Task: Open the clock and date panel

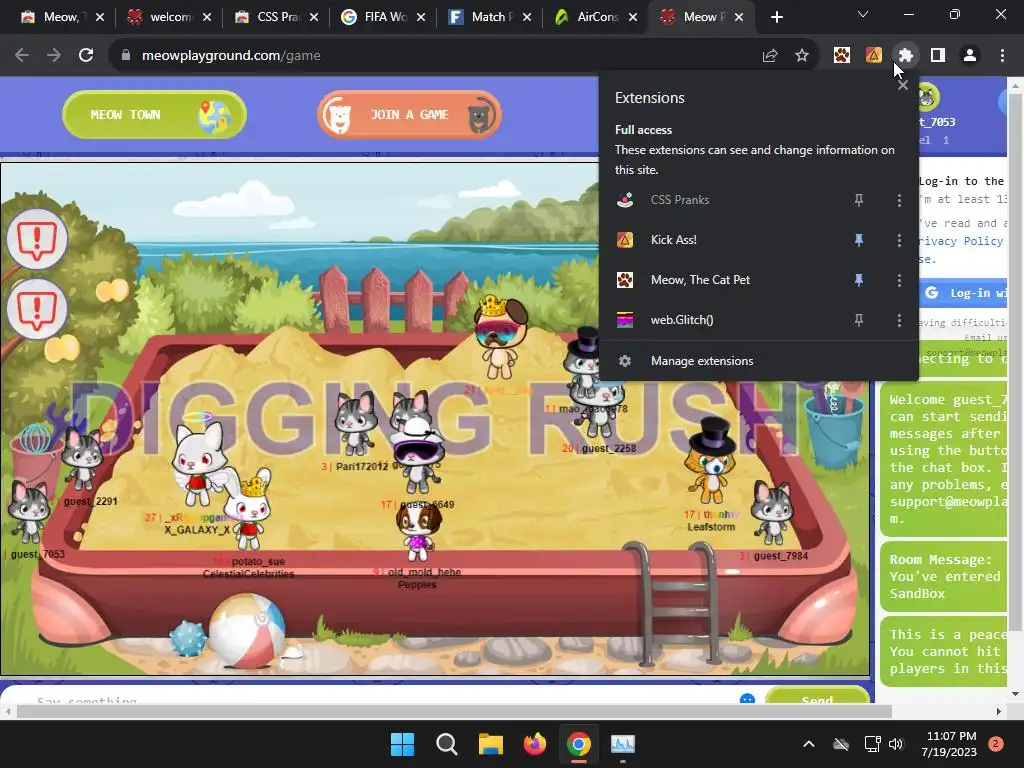Action: [951, 744]
